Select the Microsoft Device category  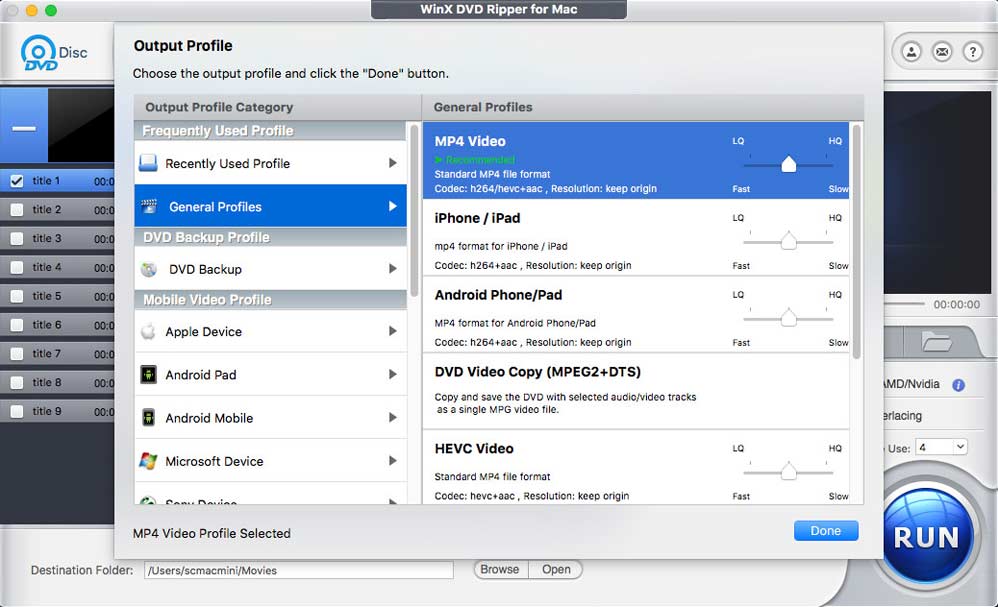pyautogui.click(x=271, y=461)
